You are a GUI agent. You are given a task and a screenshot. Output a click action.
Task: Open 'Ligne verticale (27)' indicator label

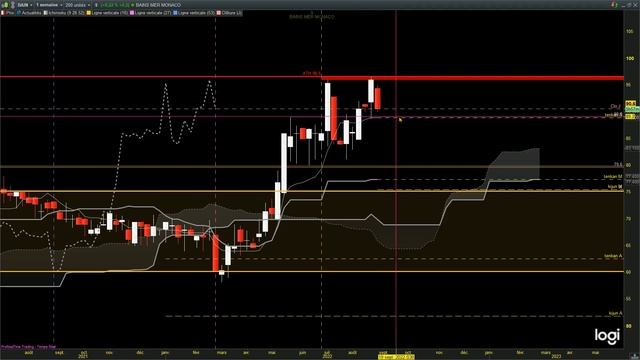pyautogui.click(x=153, y=13)
